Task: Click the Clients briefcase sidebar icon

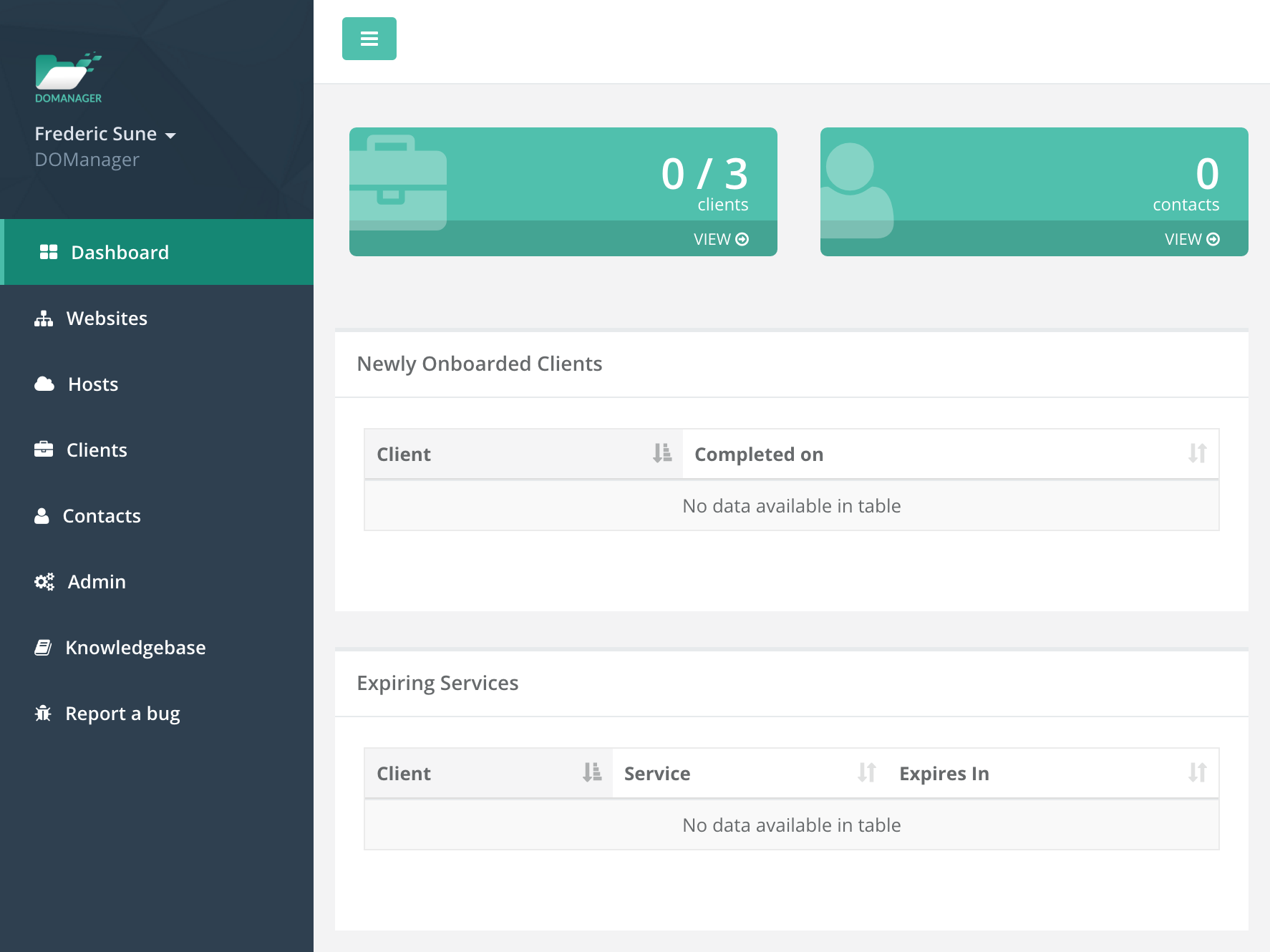Action: click(x=44, y=450)
